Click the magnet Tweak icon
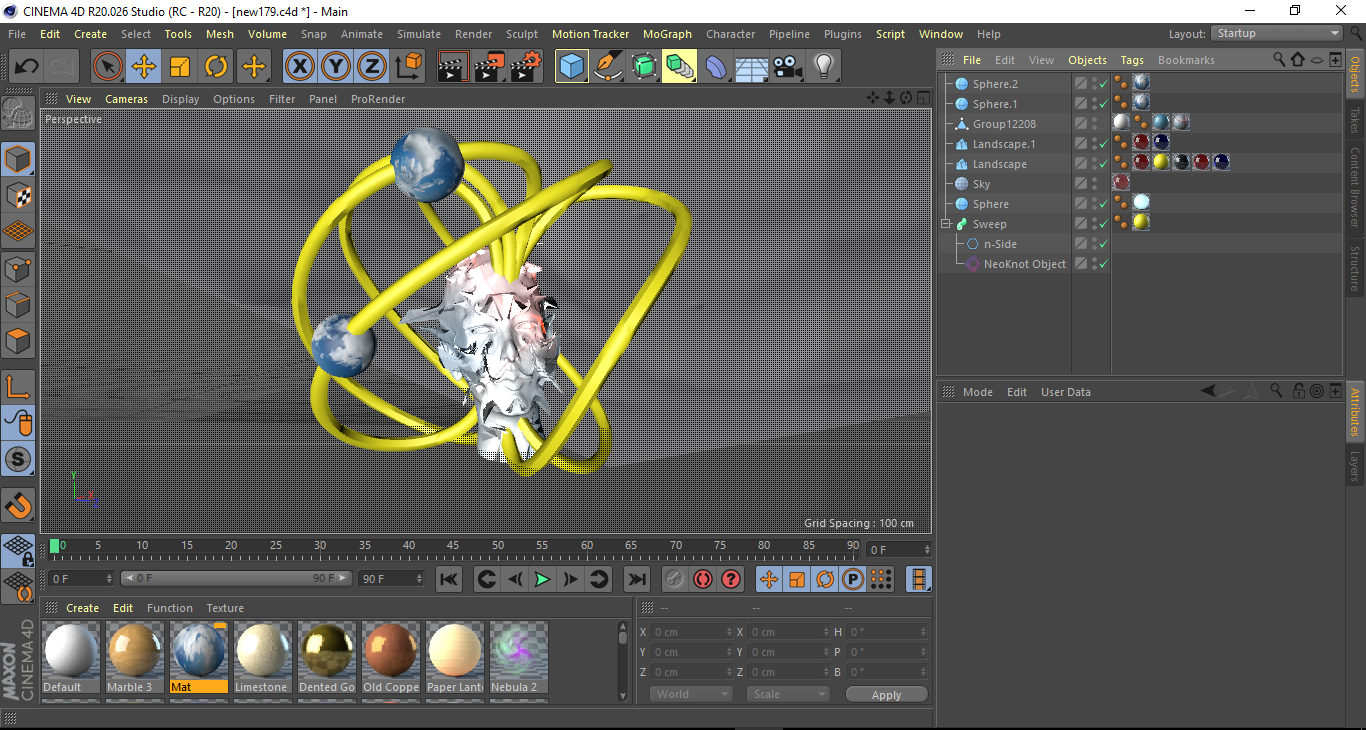The image size is (1366, 730). point(18,506)
